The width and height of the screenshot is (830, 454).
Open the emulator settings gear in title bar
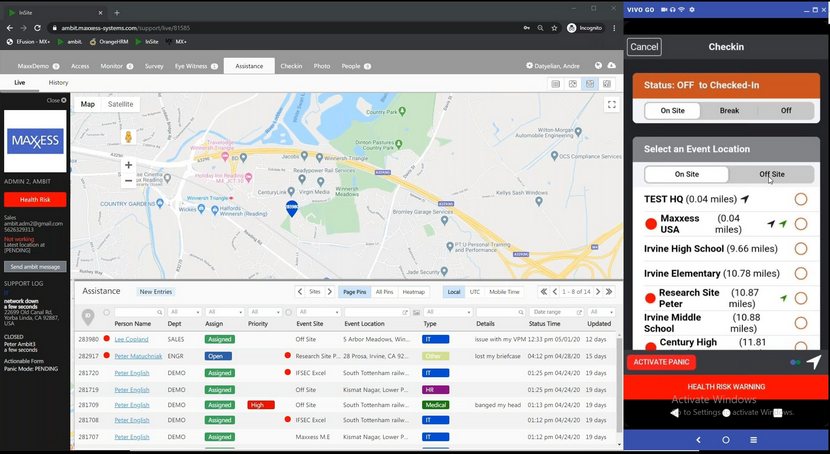tap(692, 10)
